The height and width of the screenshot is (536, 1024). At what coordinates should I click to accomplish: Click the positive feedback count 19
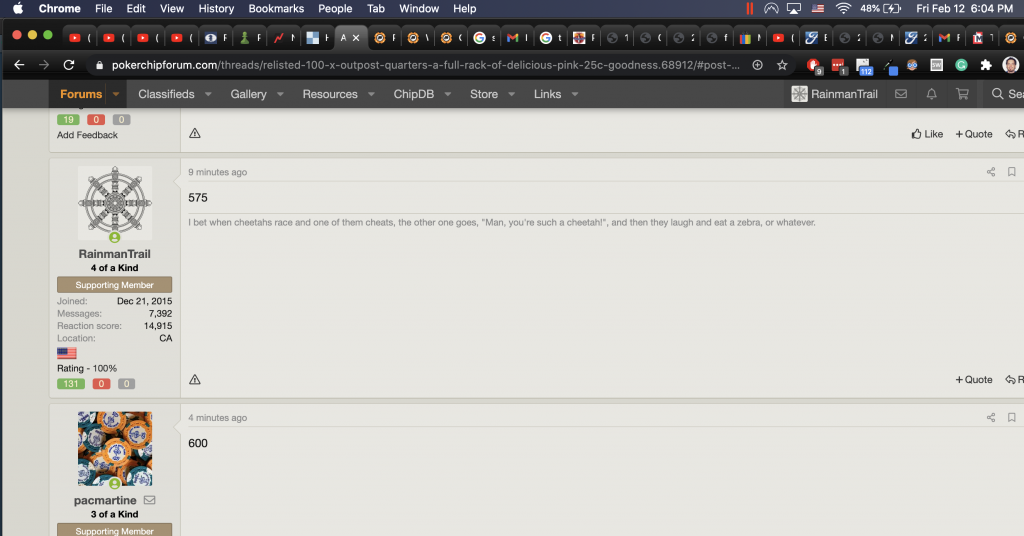coord(68,119)
